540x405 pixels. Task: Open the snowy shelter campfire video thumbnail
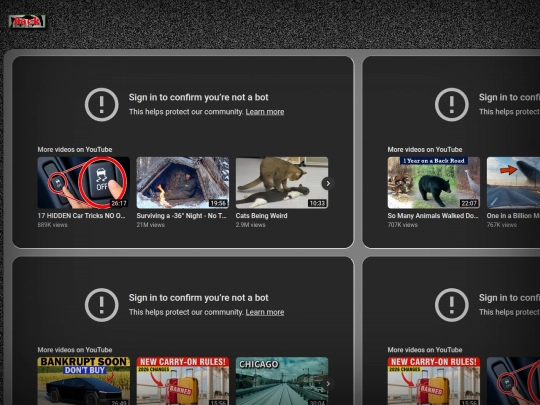pos(183,183)
